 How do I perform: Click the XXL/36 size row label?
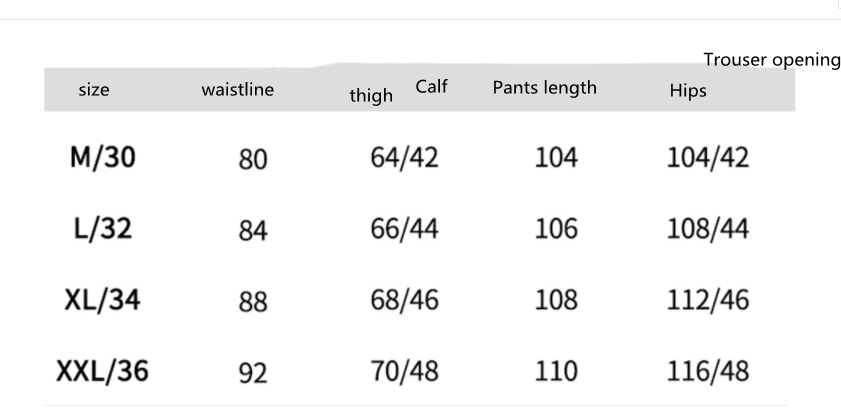pyautogui.click(x=101, y=371)
